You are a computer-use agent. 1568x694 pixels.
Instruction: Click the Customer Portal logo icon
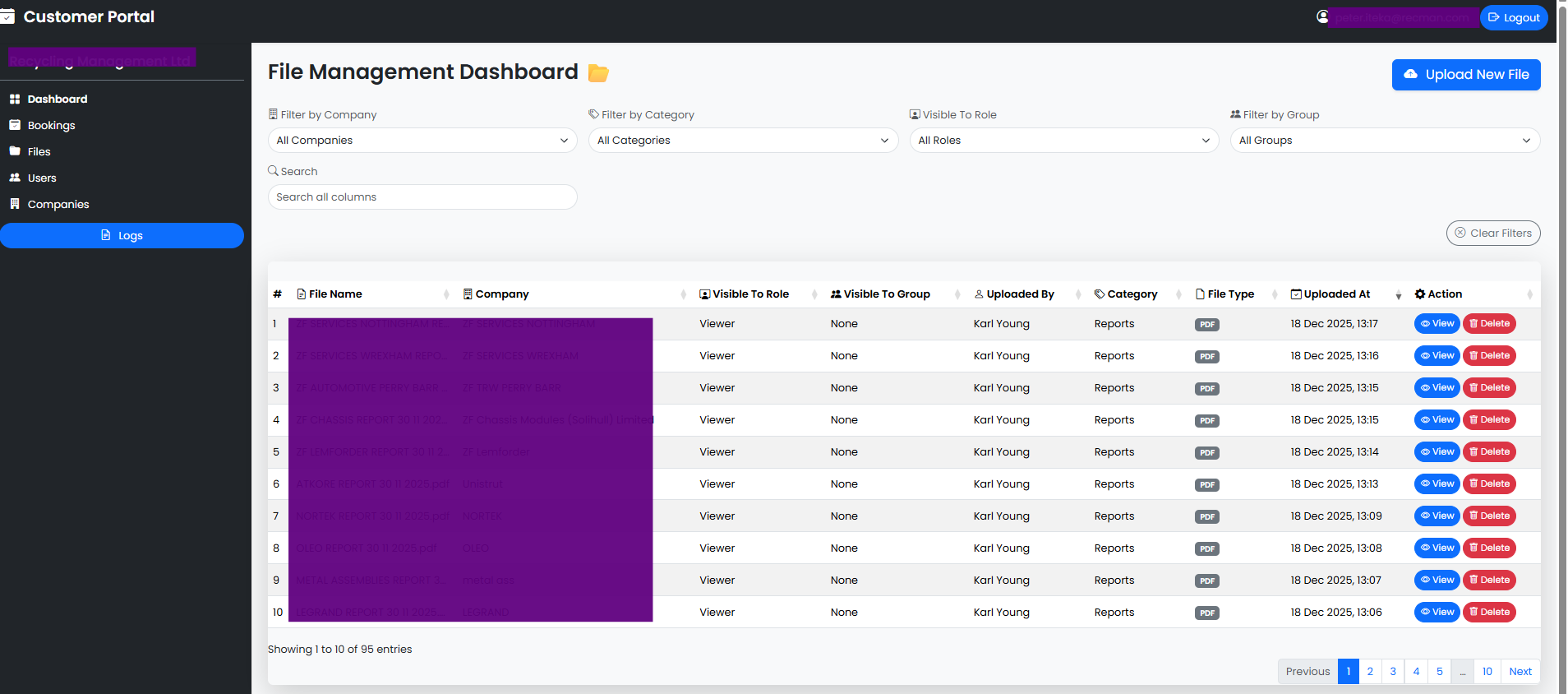[x=7, y=16]
